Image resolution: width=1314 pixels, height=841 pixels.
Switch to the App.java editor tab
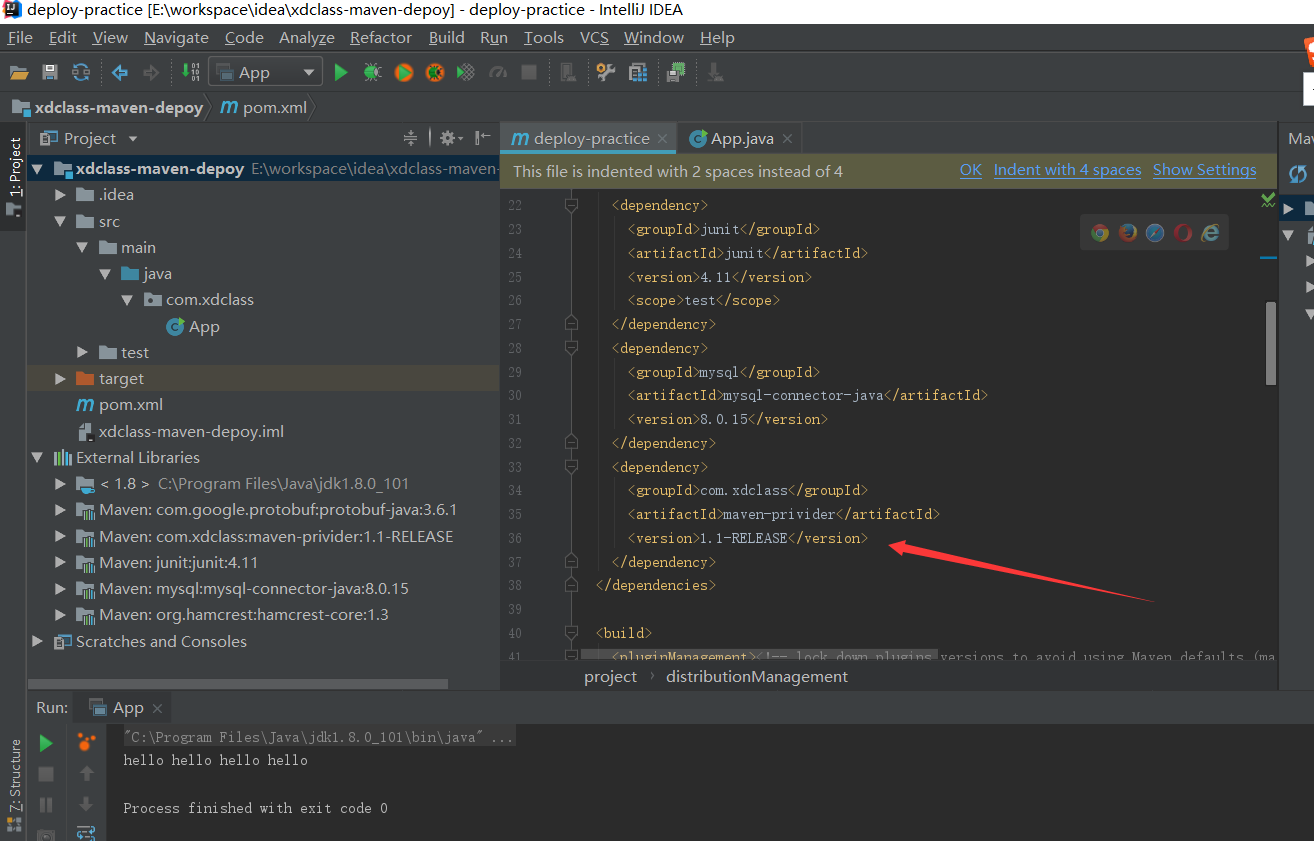(x=742, y=138)
